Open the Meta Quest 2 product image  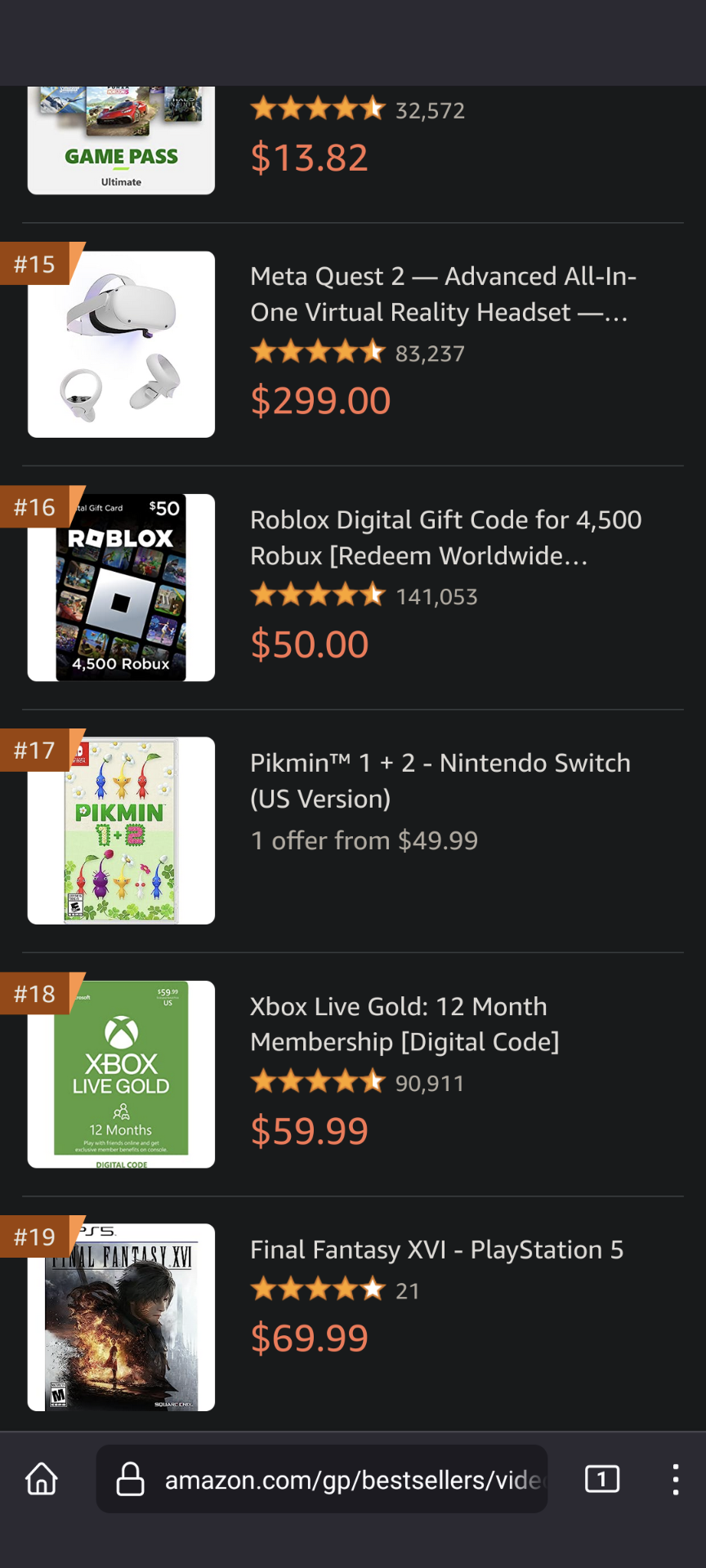click(x=121, y=345)
